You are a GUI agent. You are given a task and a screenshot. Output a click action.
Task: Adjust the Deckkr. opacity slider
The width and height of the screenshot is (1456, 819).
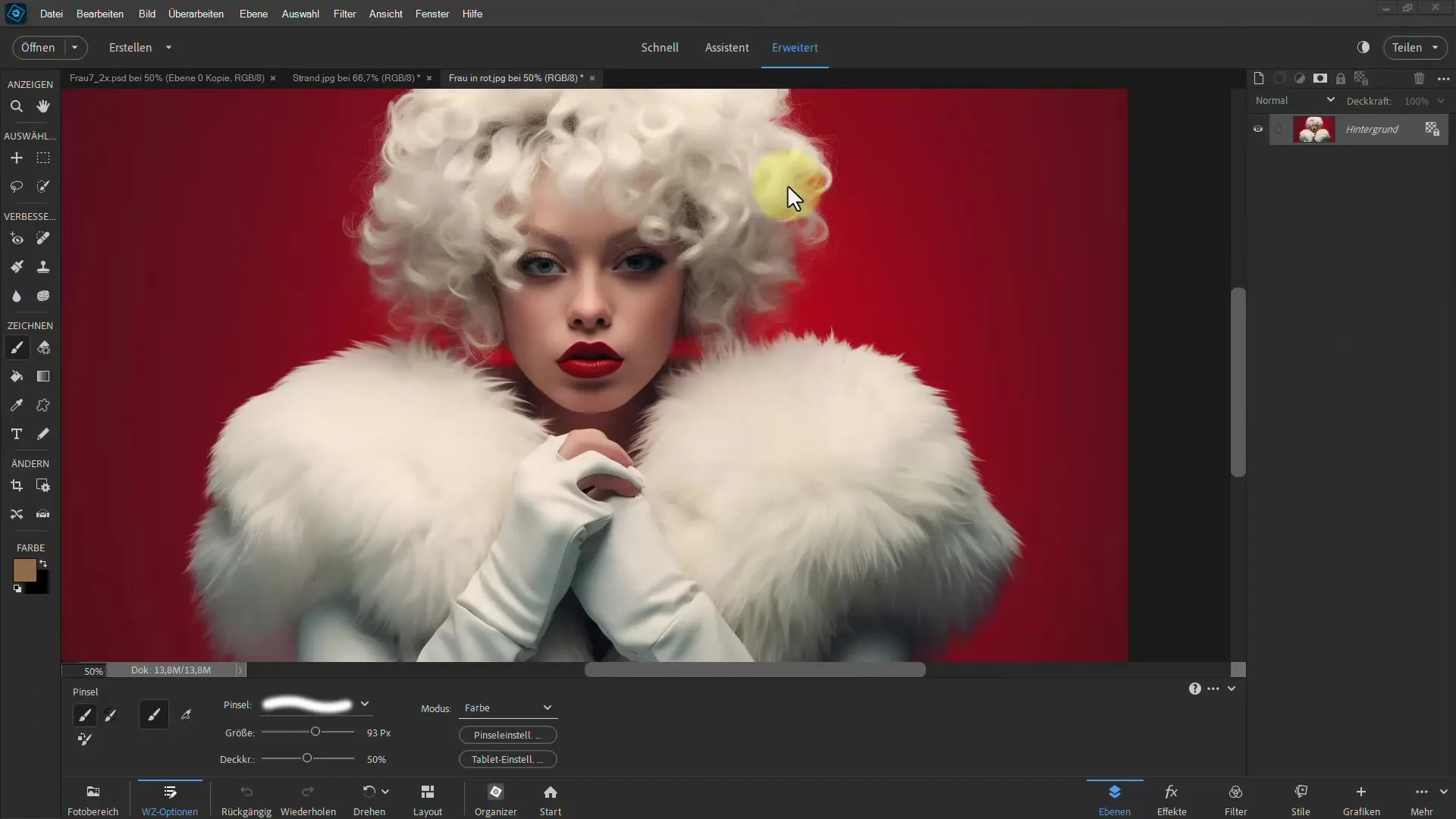(x=308, y=758)
